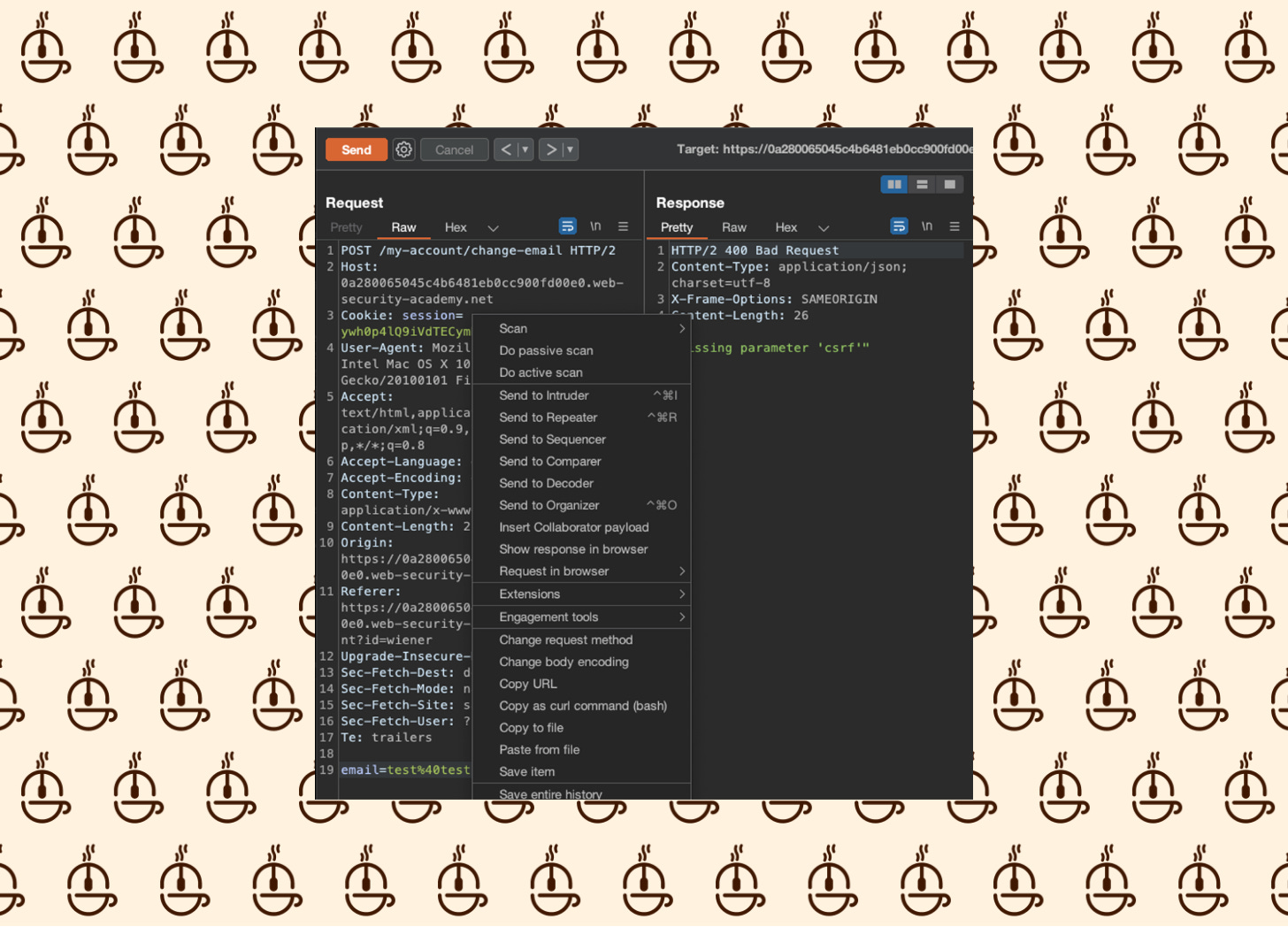Choose Change request method
The height and width of the screenshot is (927, 1288).
[x=581, y=640]
